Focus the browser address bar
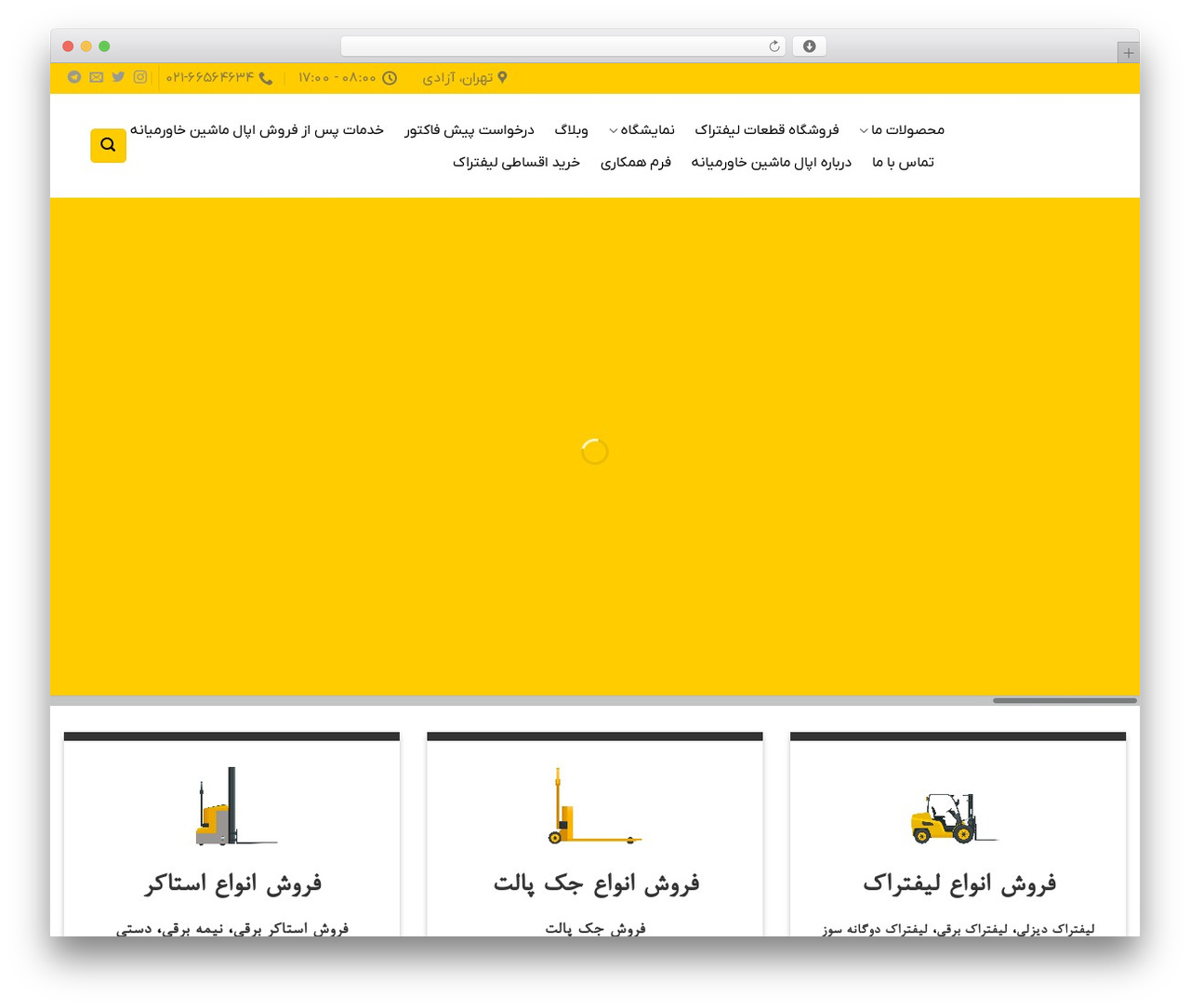The width and height of the screenshot is (1190, 1008). coord(562,46)
